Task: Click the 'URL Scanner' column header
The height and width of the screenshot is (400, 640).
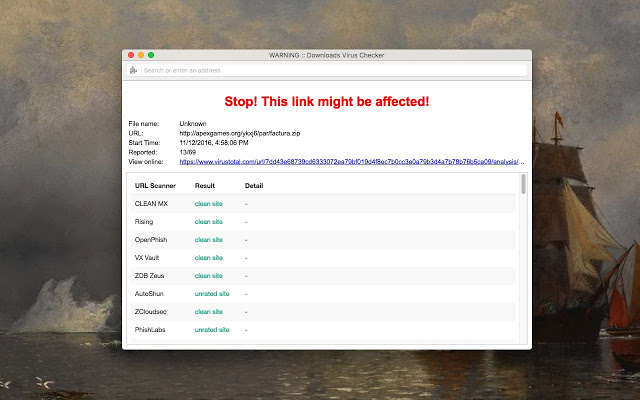Action: pos(155,185)
